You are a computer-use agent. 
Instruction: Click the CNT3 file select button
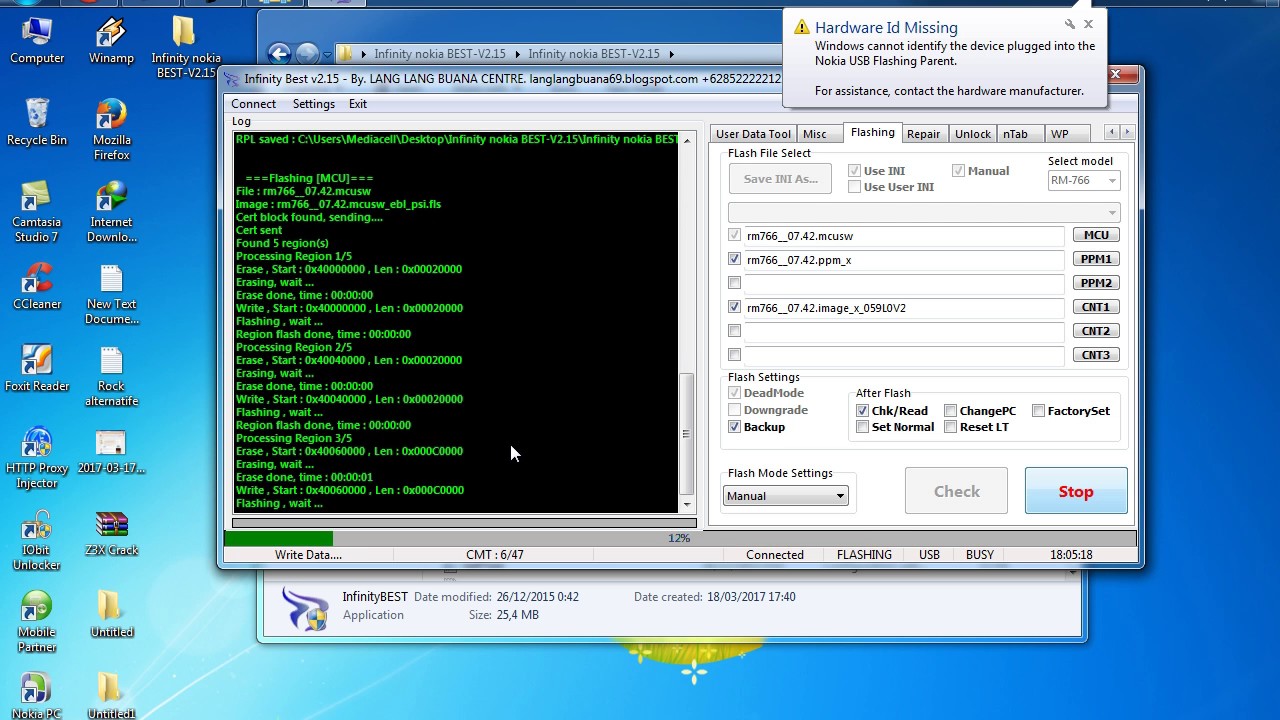tap(1096, 355)
